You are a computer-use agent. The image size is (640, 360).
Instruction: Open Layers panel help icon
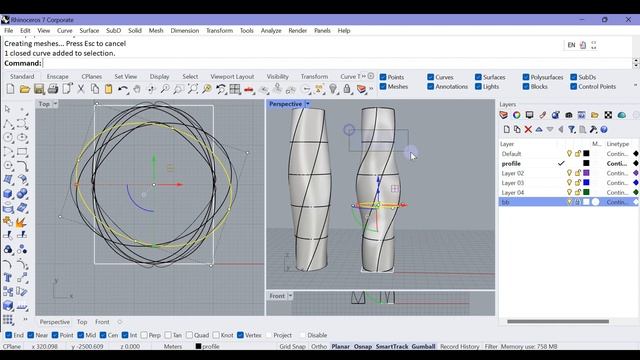[x=604, y=129]
